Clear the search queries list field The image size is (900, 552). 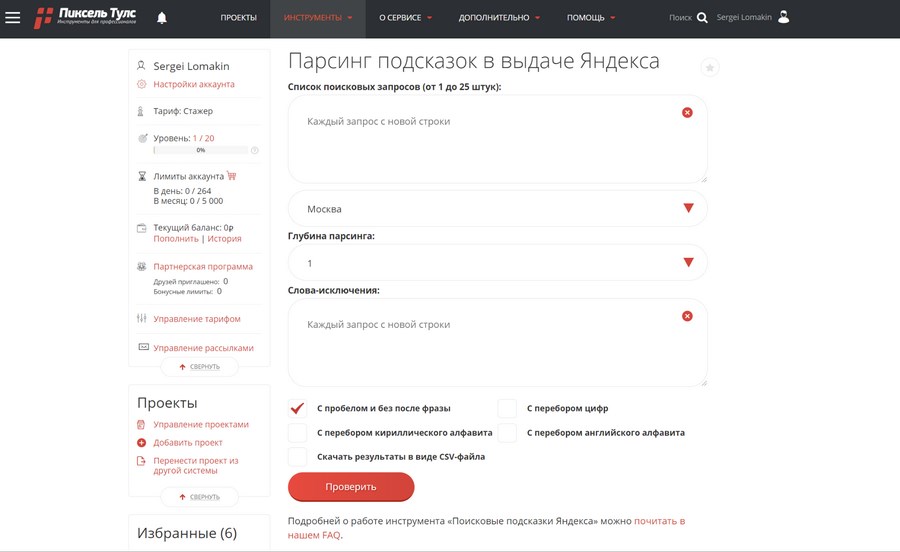[x=687, y=112]
